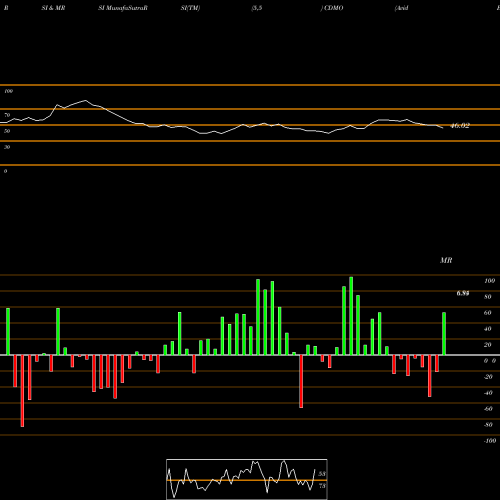Select the deepest red MR bar
Screen dimensions: 500x500
click(22, 391)
